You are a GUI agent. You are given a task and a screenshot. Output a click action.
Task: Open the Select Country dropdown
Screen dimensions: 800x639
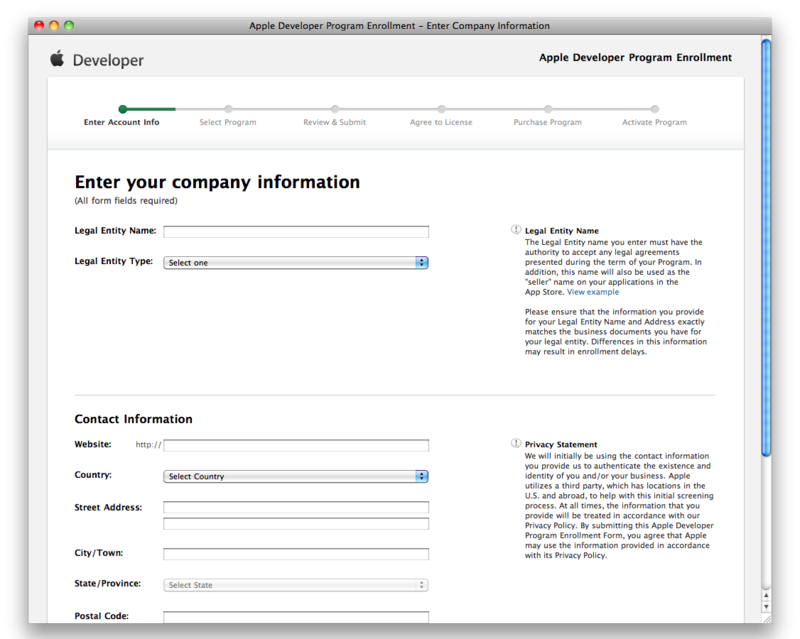click(x=296, y=476)
